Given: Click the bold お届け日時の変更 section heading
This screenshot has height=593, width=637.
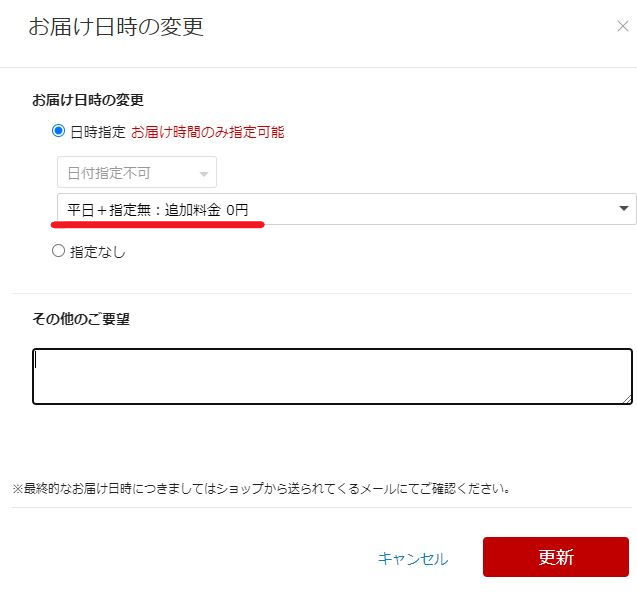Looking at the screenshot, I should pos(88,100).
